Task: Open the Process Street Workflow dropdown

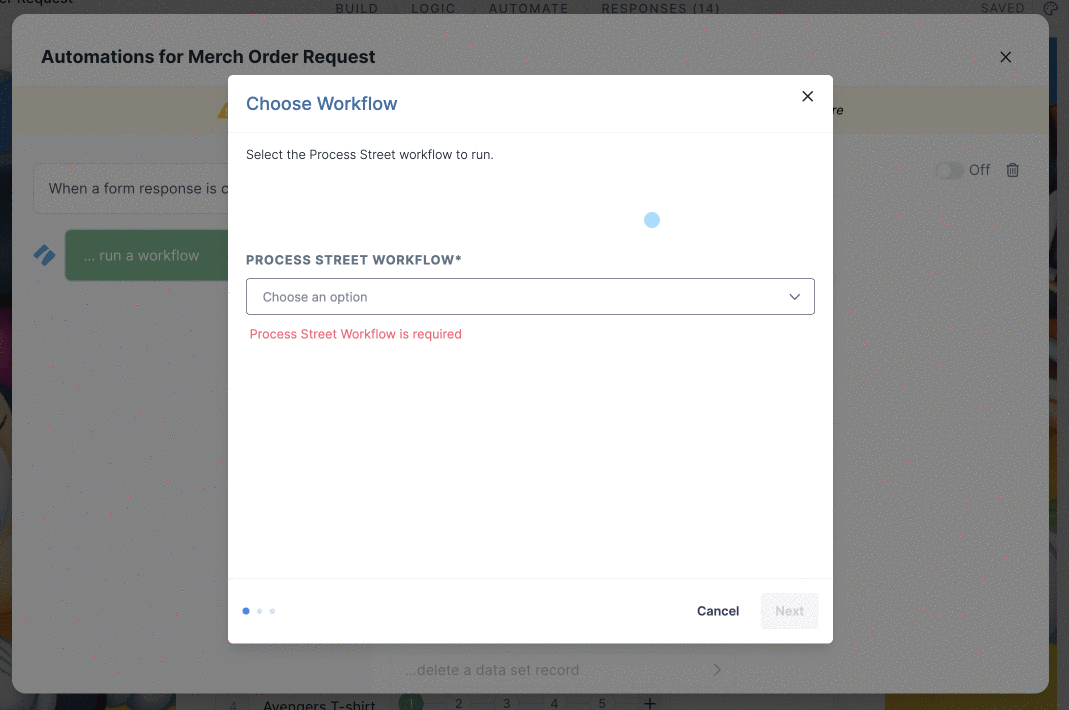Action: tap(530, 297)
